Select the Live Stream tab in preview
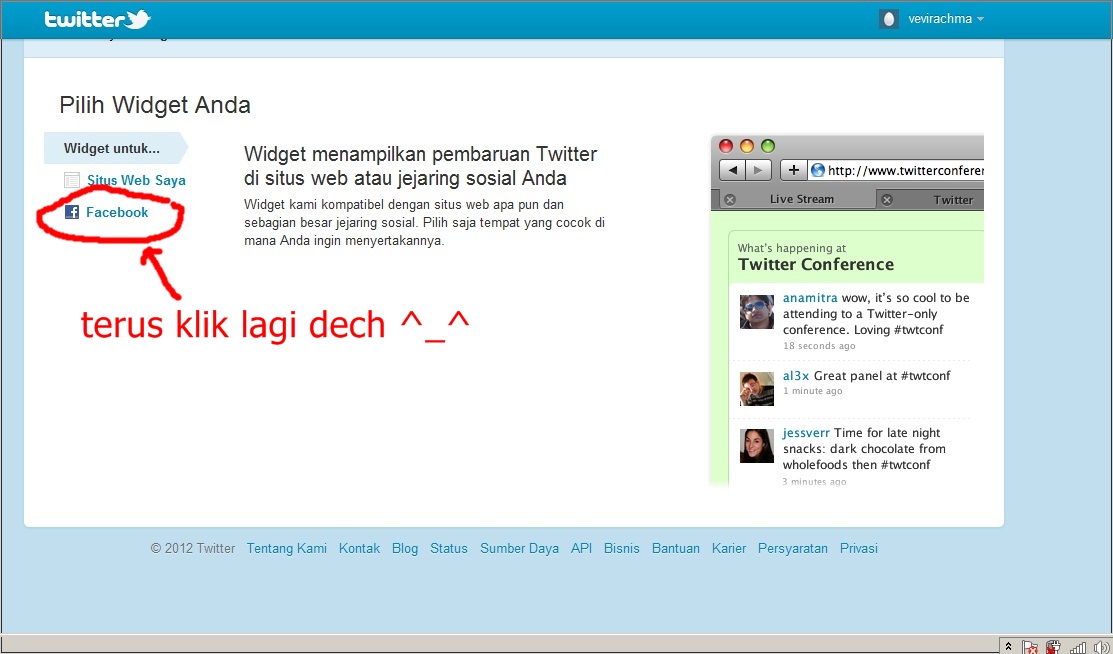This screenshot has height=654, width=1113. pos(802,200)
